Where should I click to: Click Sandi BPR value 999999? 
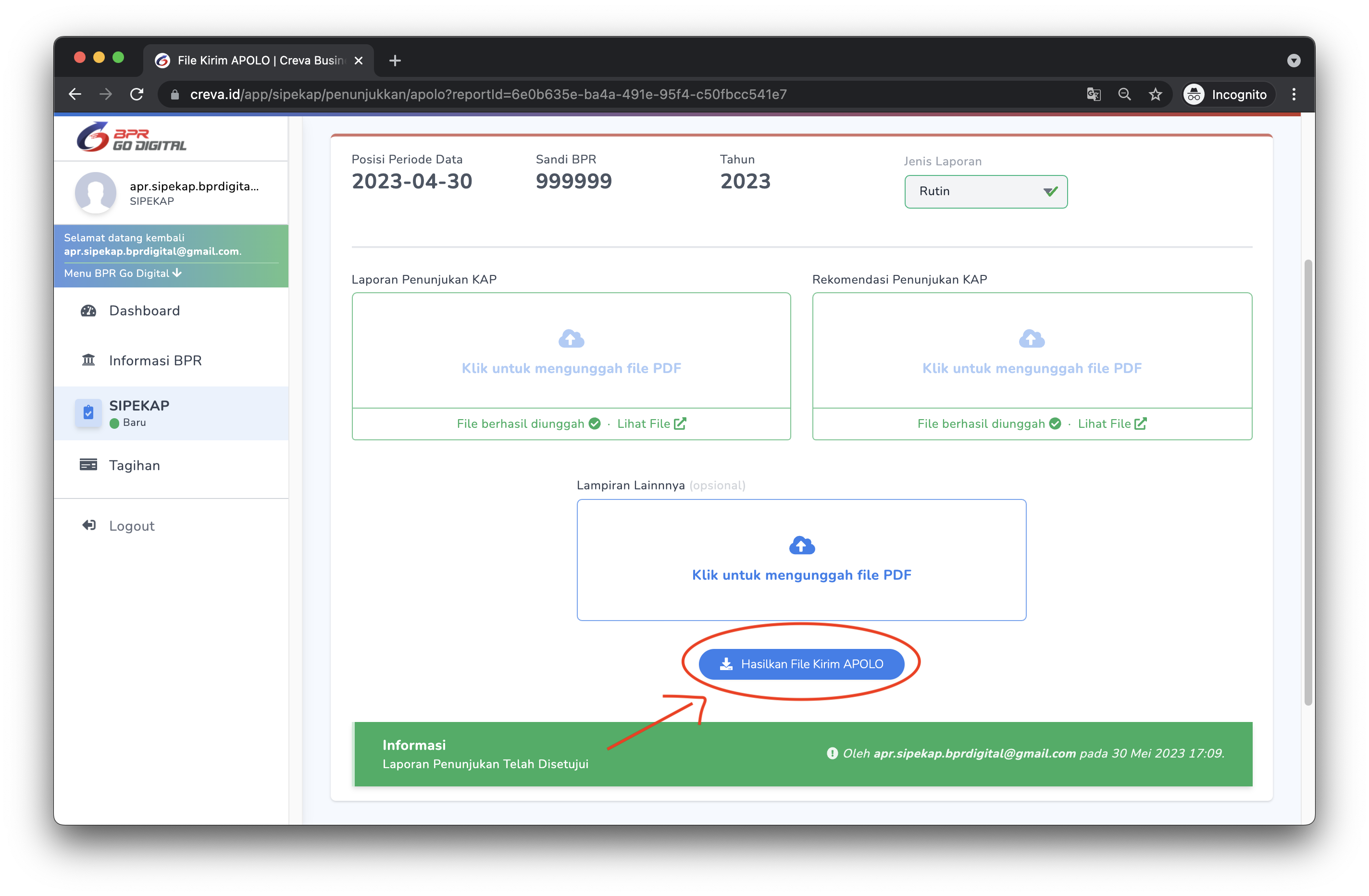(573, 182)
